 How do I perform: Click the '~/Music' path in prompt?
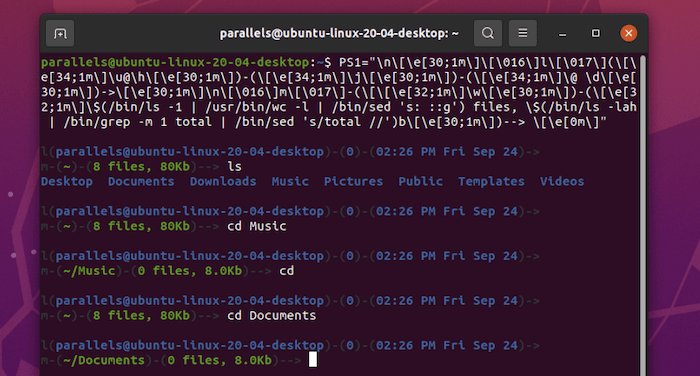[89, 271]
